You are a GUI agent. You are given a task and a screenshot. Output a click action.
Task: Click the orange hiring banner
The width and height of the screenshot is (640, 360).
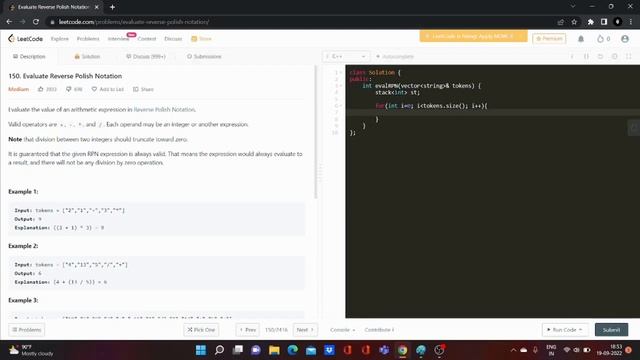coord(473,36)
